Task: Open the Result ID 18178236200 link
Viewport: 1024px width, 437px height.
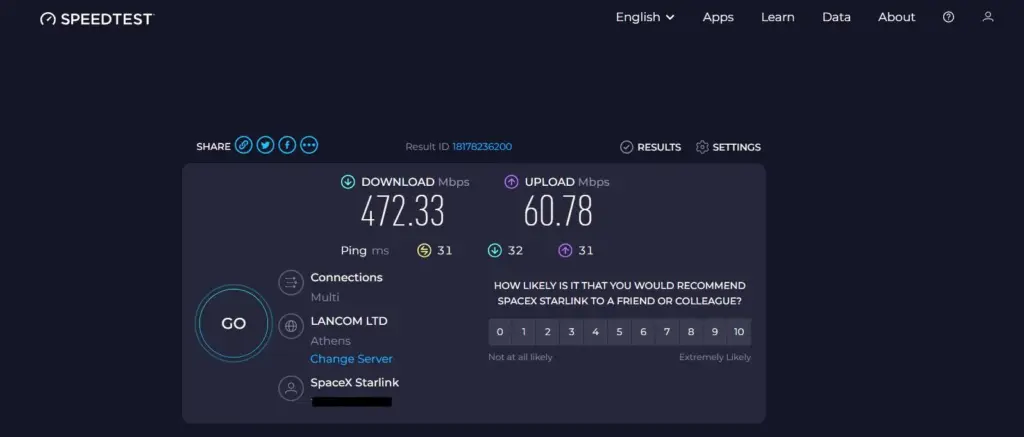Action: [482, 147]
